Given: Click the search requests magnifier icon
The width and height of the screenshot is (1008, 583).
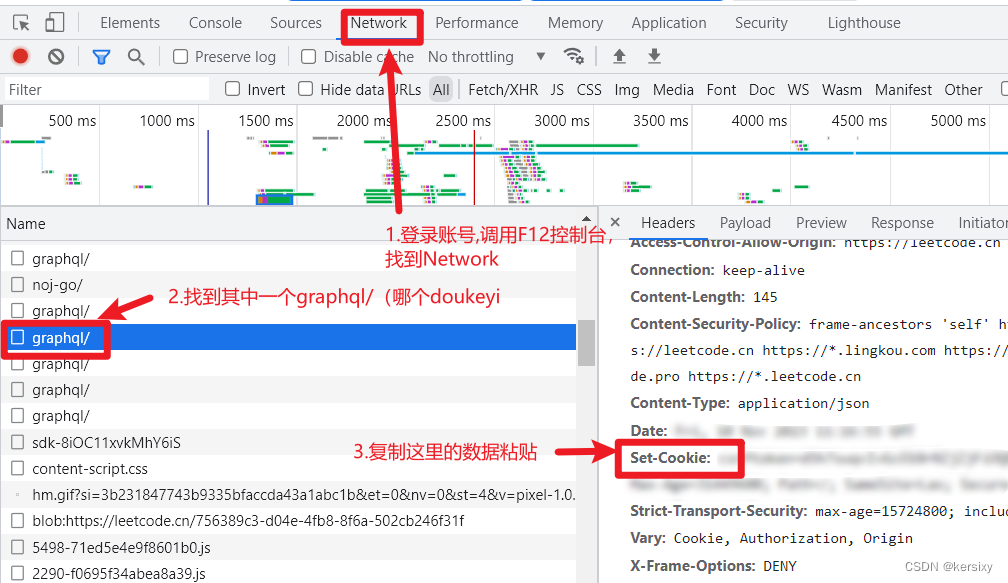Looking at the screenshot, I should (x=135, y=56).
